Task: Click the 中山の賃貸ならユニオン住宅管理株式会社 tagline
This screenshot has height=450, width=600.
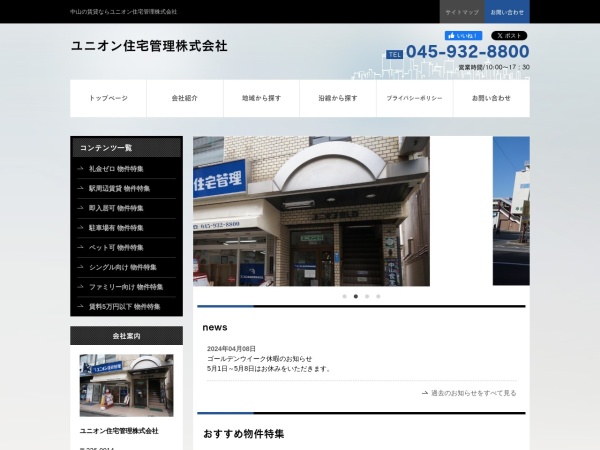Action: click(x=124, y=12)
